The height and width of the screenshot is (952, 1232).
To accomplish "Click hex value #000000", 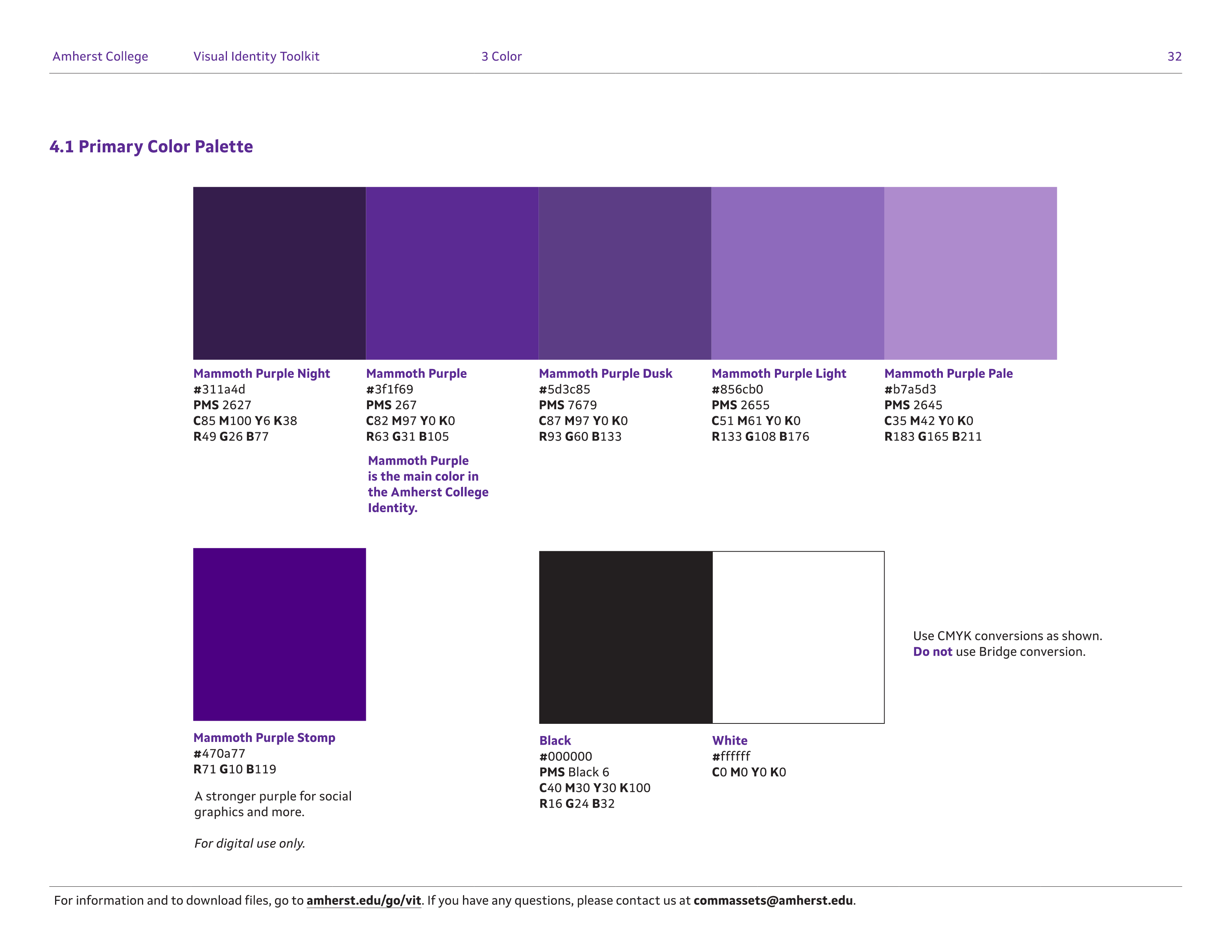I will 566,756.
